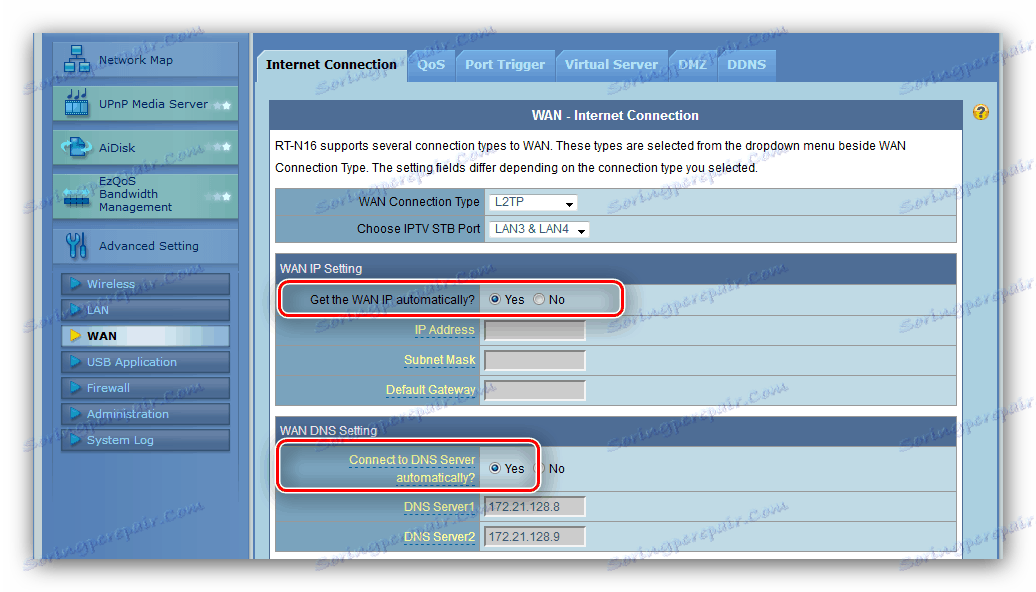Click the EzQoS Bandwidth Management icon
This screenshot has height=592, width=1036.
76,196
